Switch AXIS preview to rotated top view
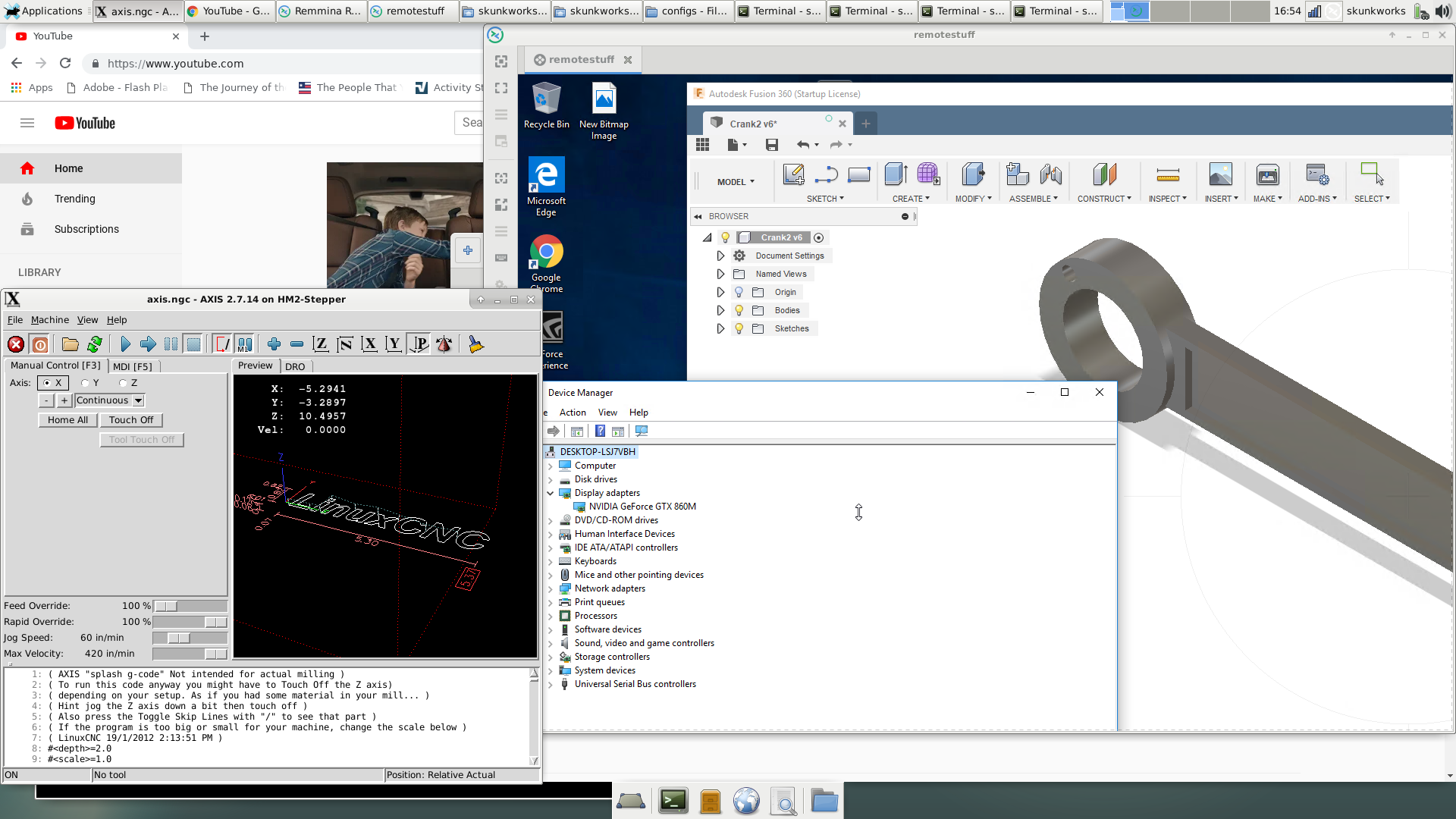Image resolution: width=1456 pixels, height=819 pixels. click(x=345, y=344)
